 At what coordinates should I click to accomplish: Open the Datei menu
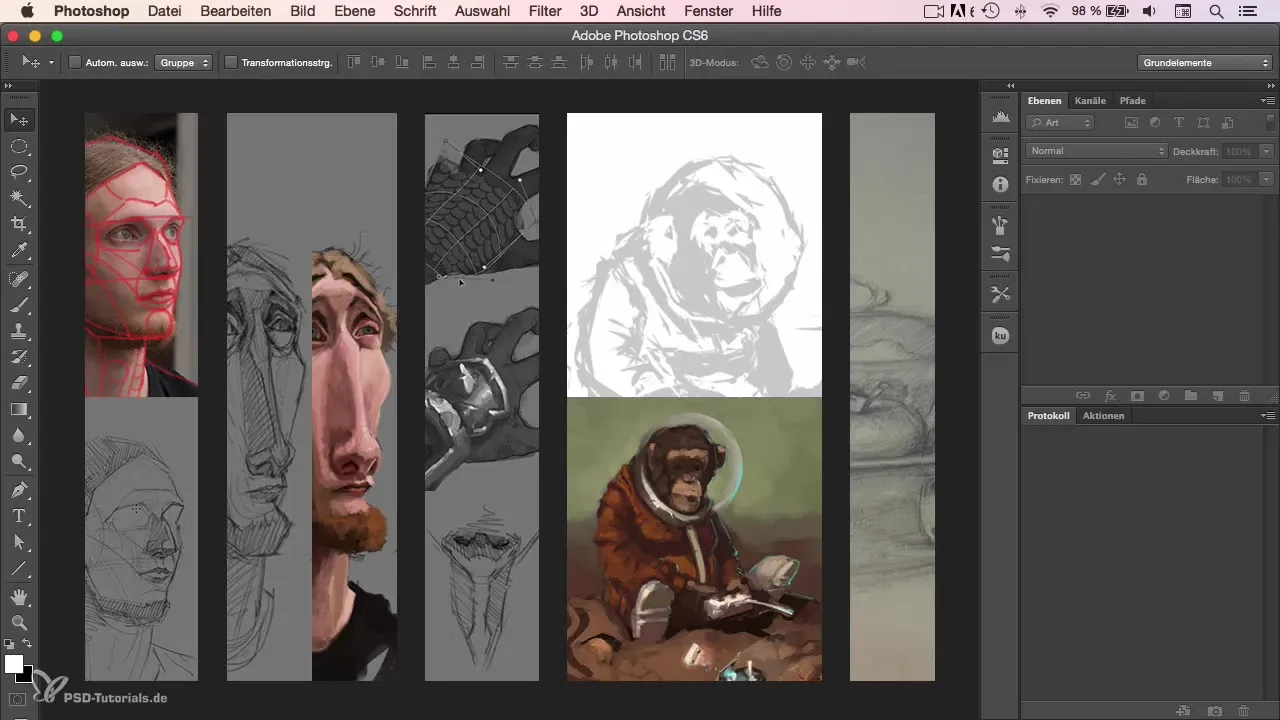pyautogui.click(x=164, y=11)
